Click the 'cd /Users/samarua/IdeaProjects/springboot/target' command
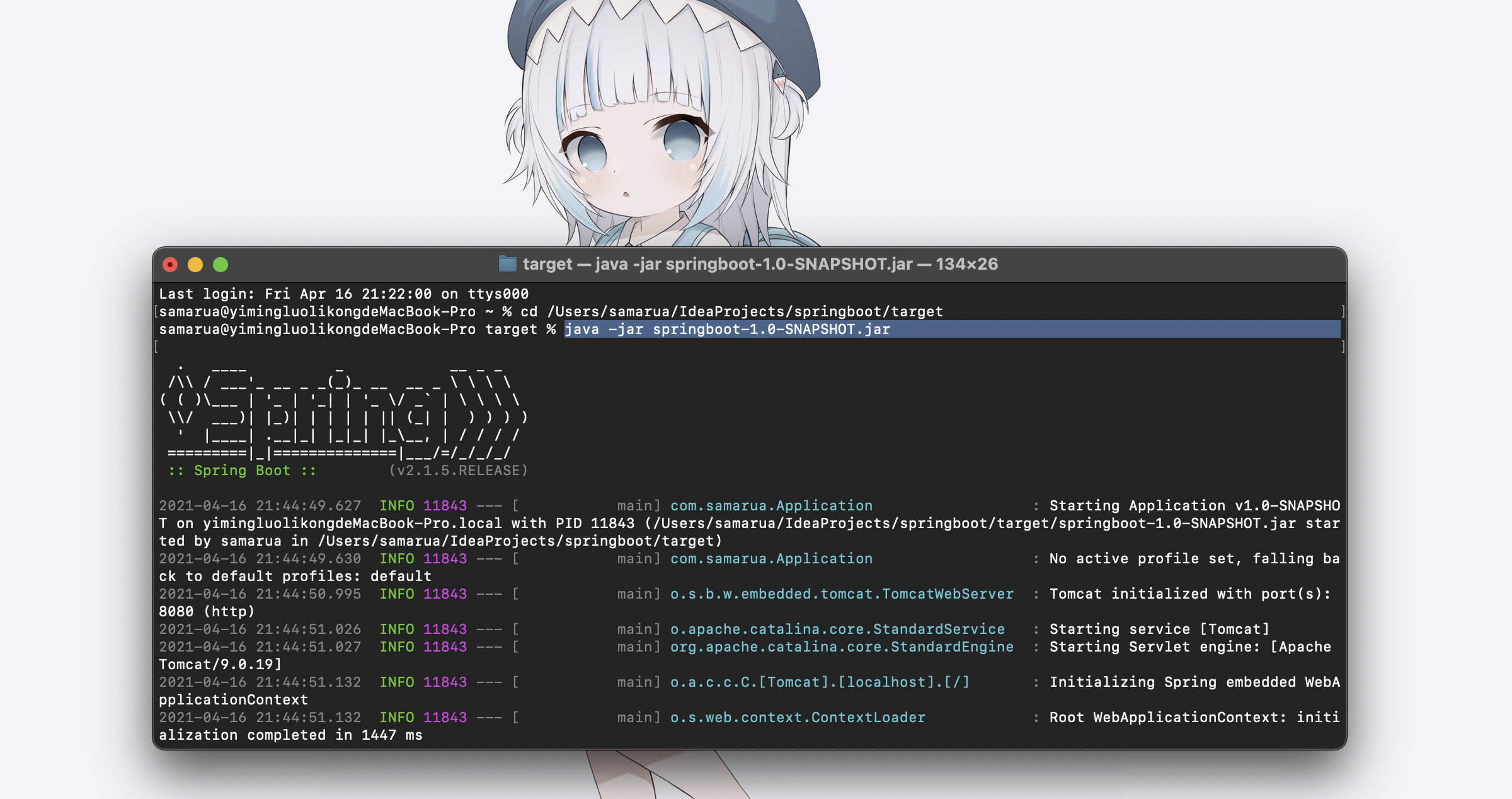 coord(731,311)
